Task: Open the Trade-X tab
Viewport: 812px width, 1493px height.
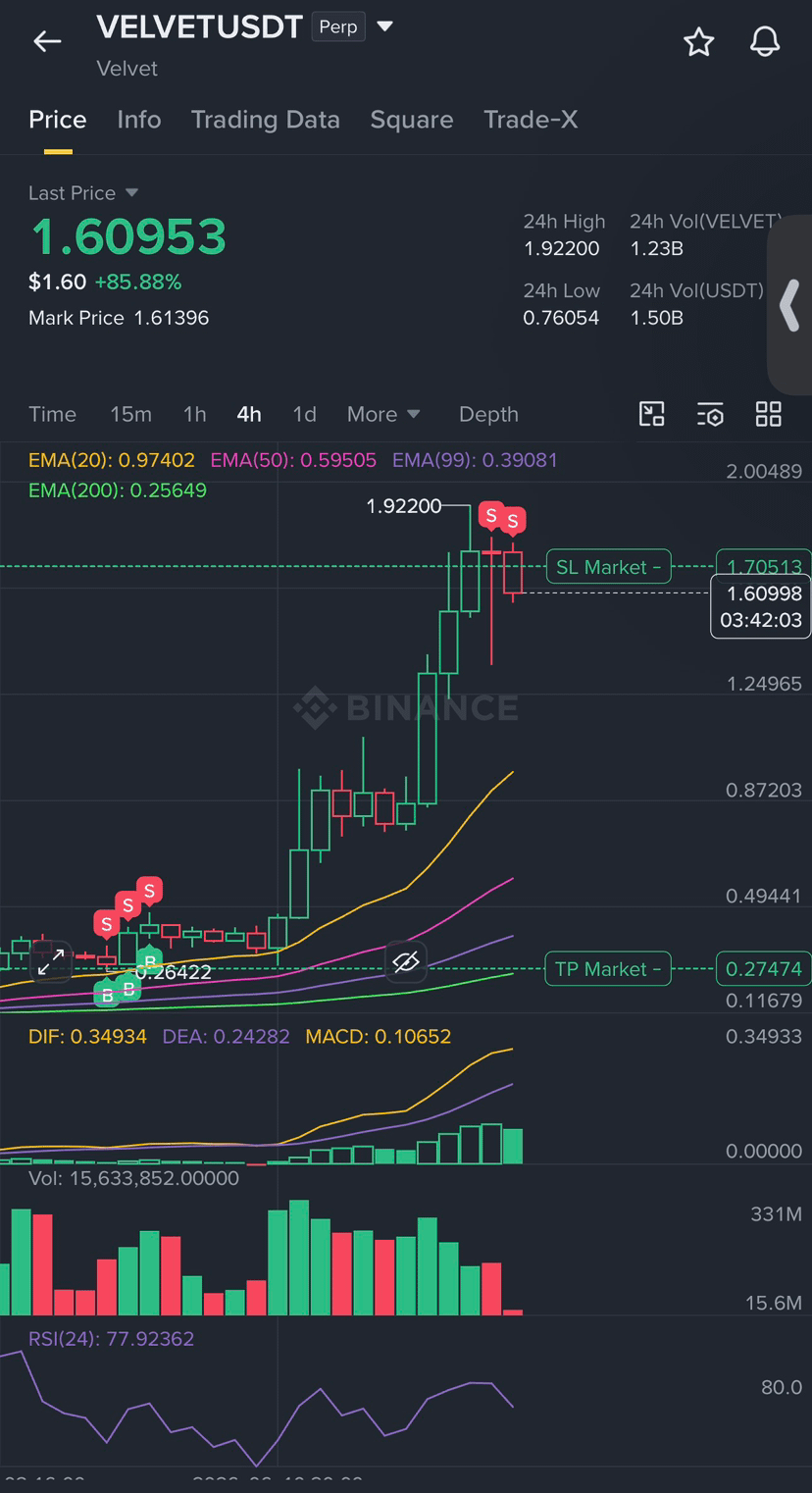Action: [531, 120]
